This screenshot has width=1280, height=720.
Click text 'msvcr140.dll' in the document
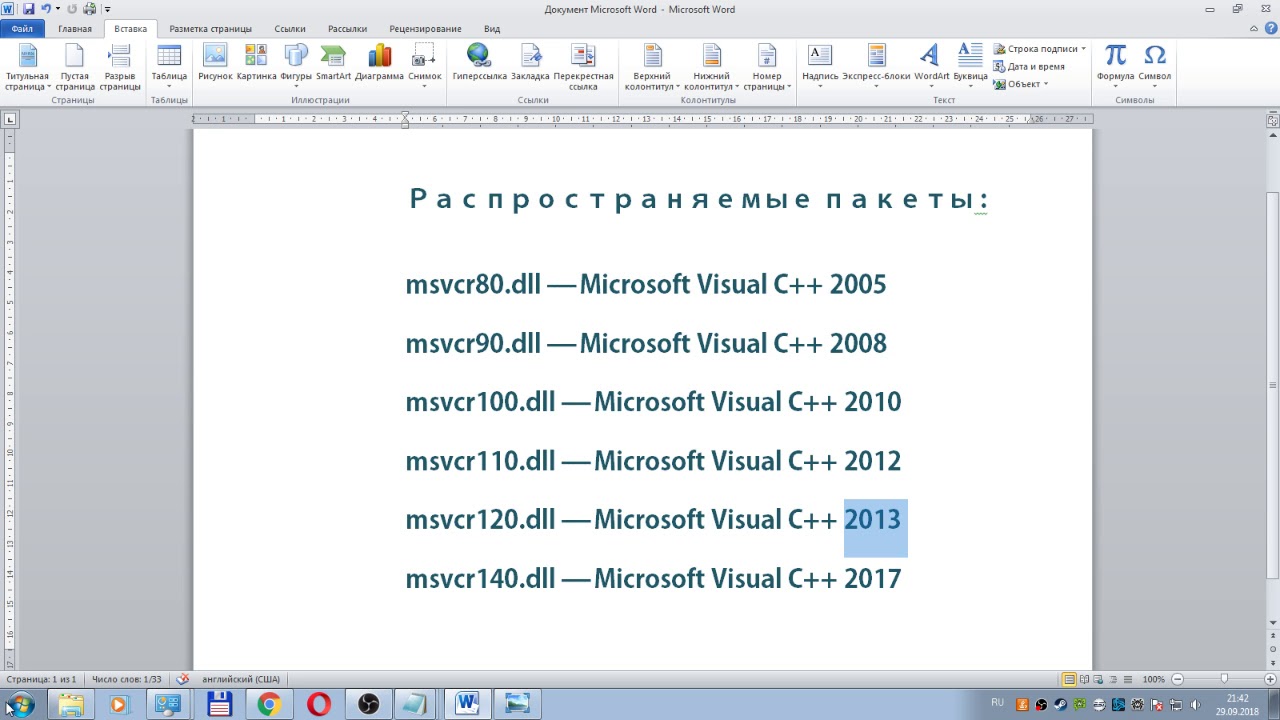(480, 579)
